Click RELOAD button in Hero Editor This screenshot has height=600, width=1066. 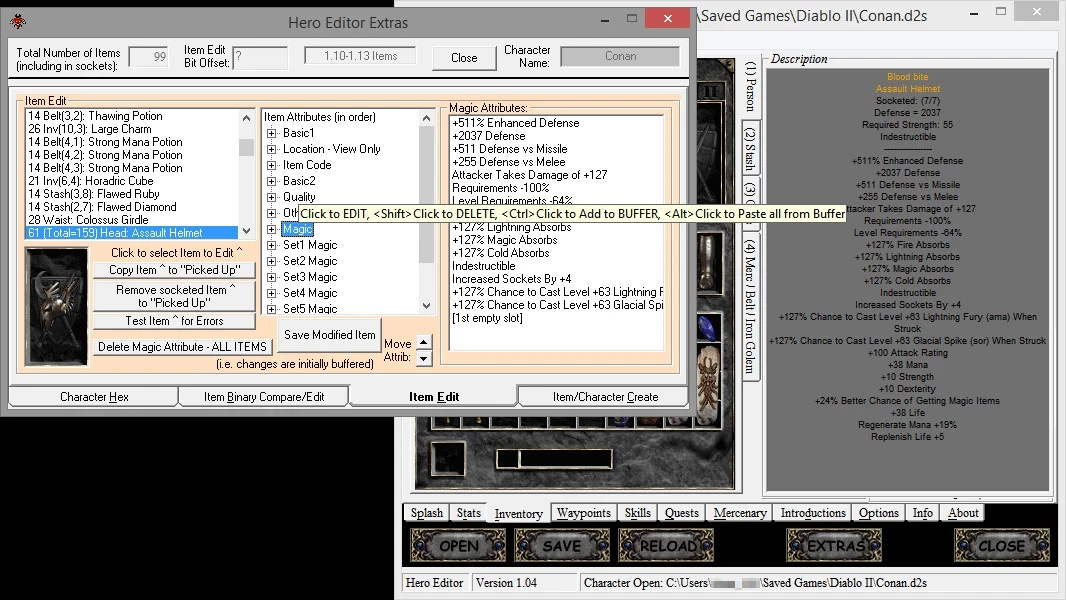tap(666, 546)
